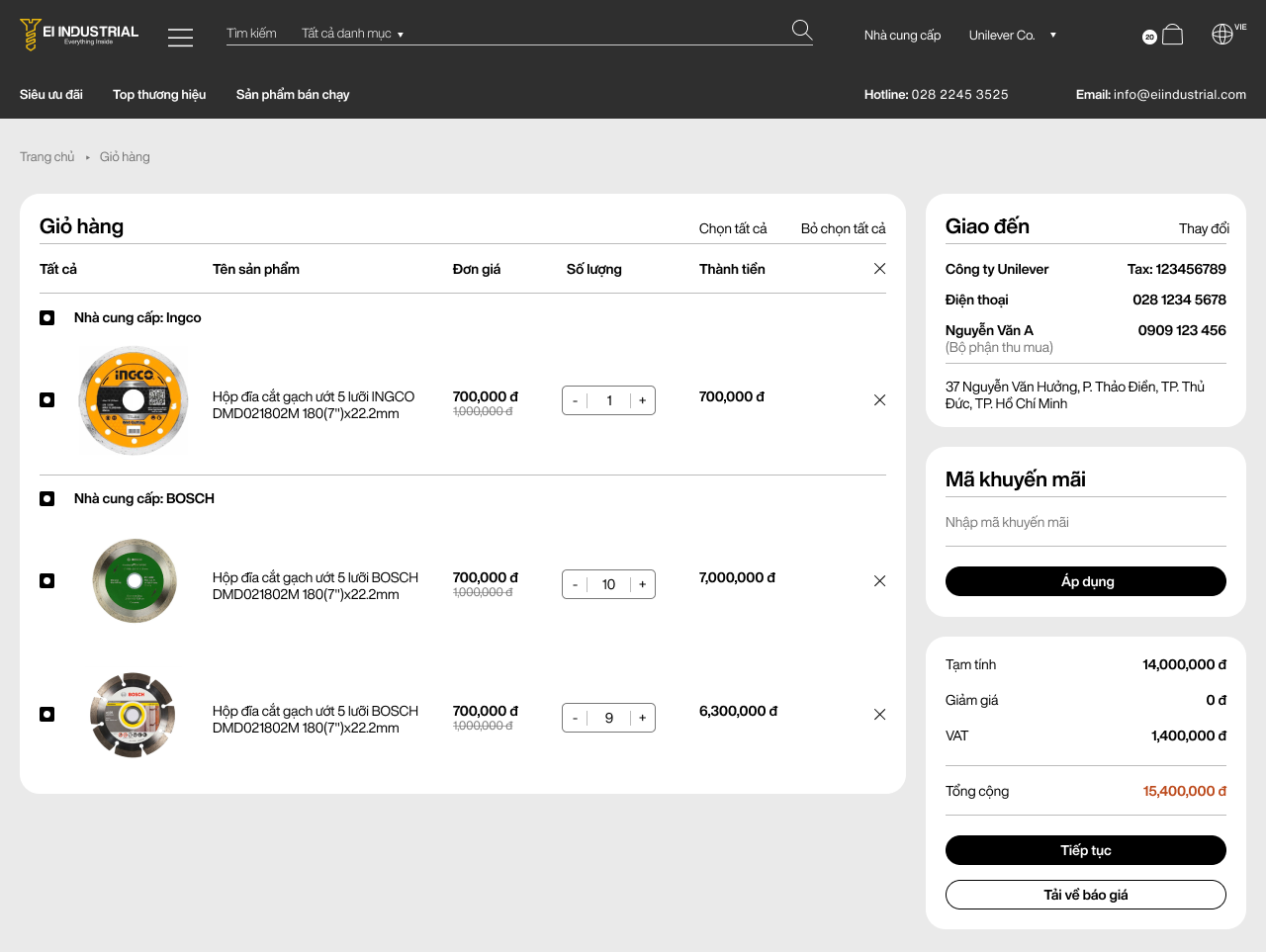Click Bỏ chọn tất cả link
This screenshot has height=952, width=1266.
[844, 228]
